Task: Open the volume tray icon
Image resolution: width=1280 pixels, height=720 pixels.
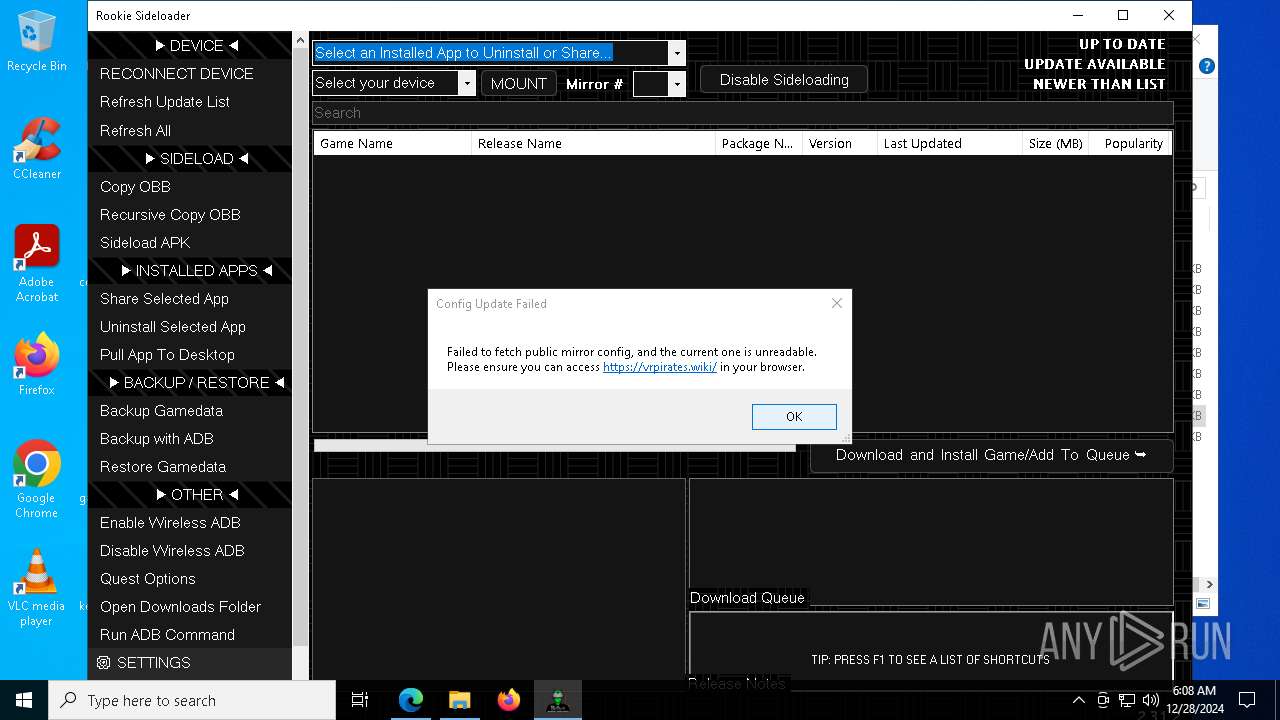Action: coord(1151,700)
